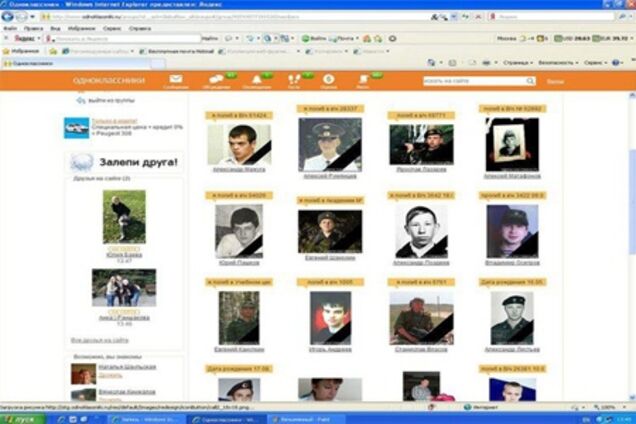Click the Peugeot car ad thumbnail
The width and height of the screenshot is (636, 424).
coord(76,127)
